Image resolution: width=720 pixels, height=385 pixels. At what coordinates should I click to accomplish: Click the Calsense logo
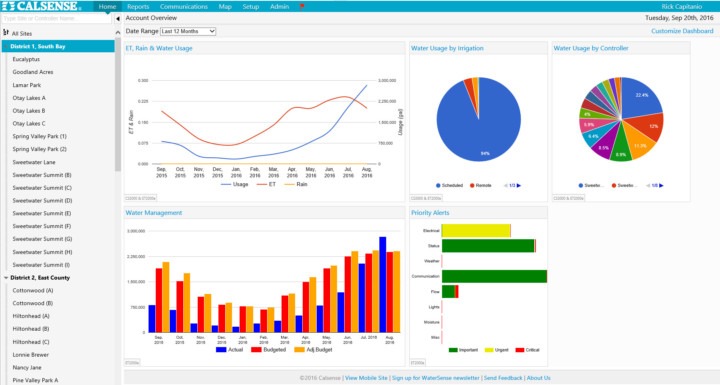pos(42,6)
